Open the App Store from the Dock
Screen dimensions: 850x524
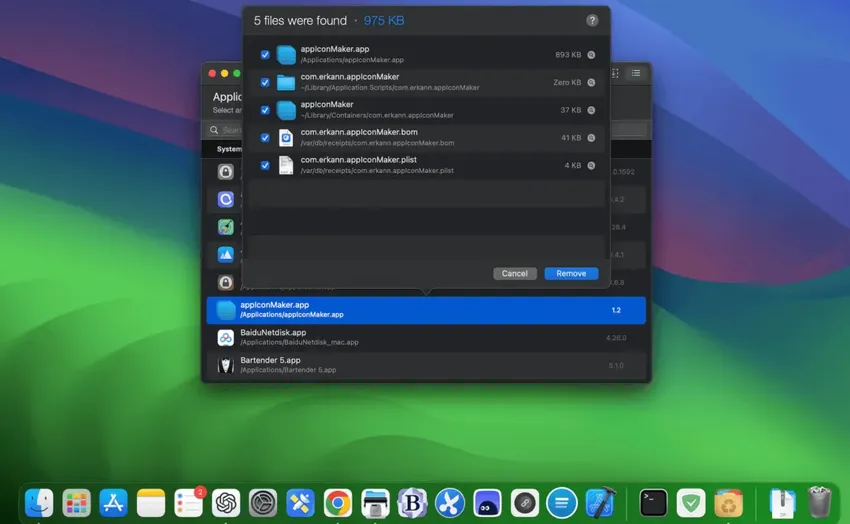113,502
